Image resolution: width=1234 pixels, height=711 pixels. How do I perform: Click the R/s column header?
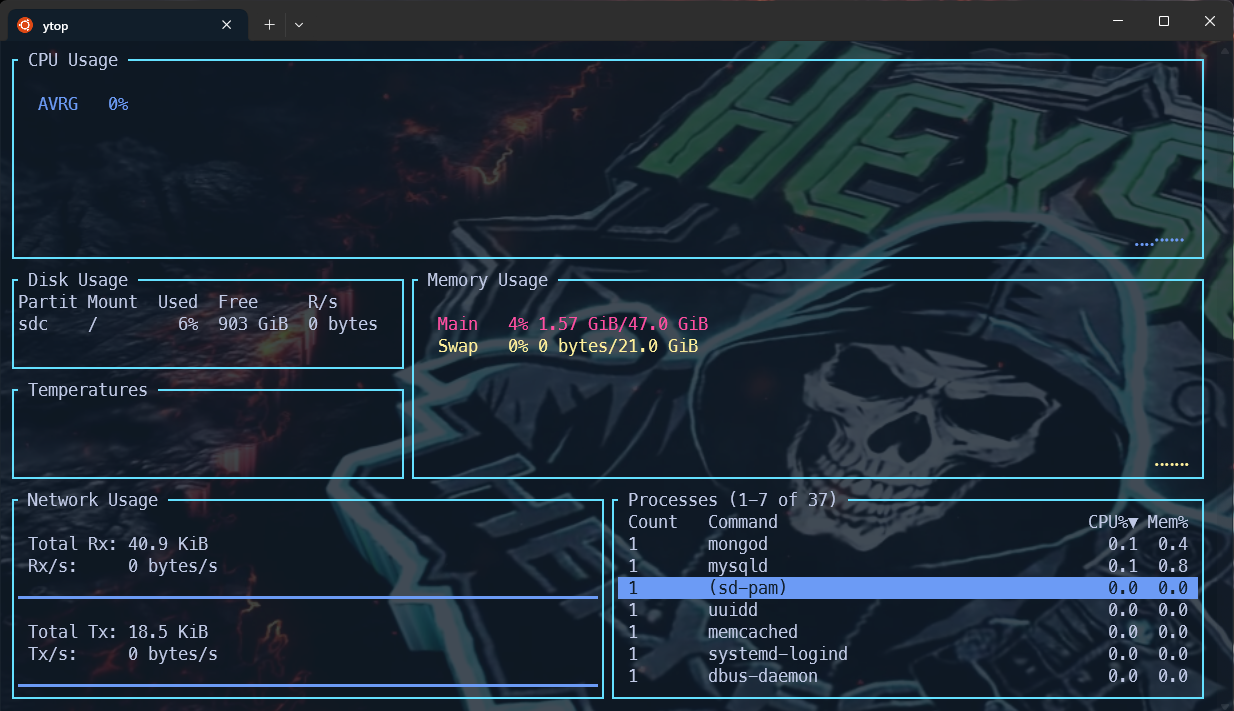(323, 302)
